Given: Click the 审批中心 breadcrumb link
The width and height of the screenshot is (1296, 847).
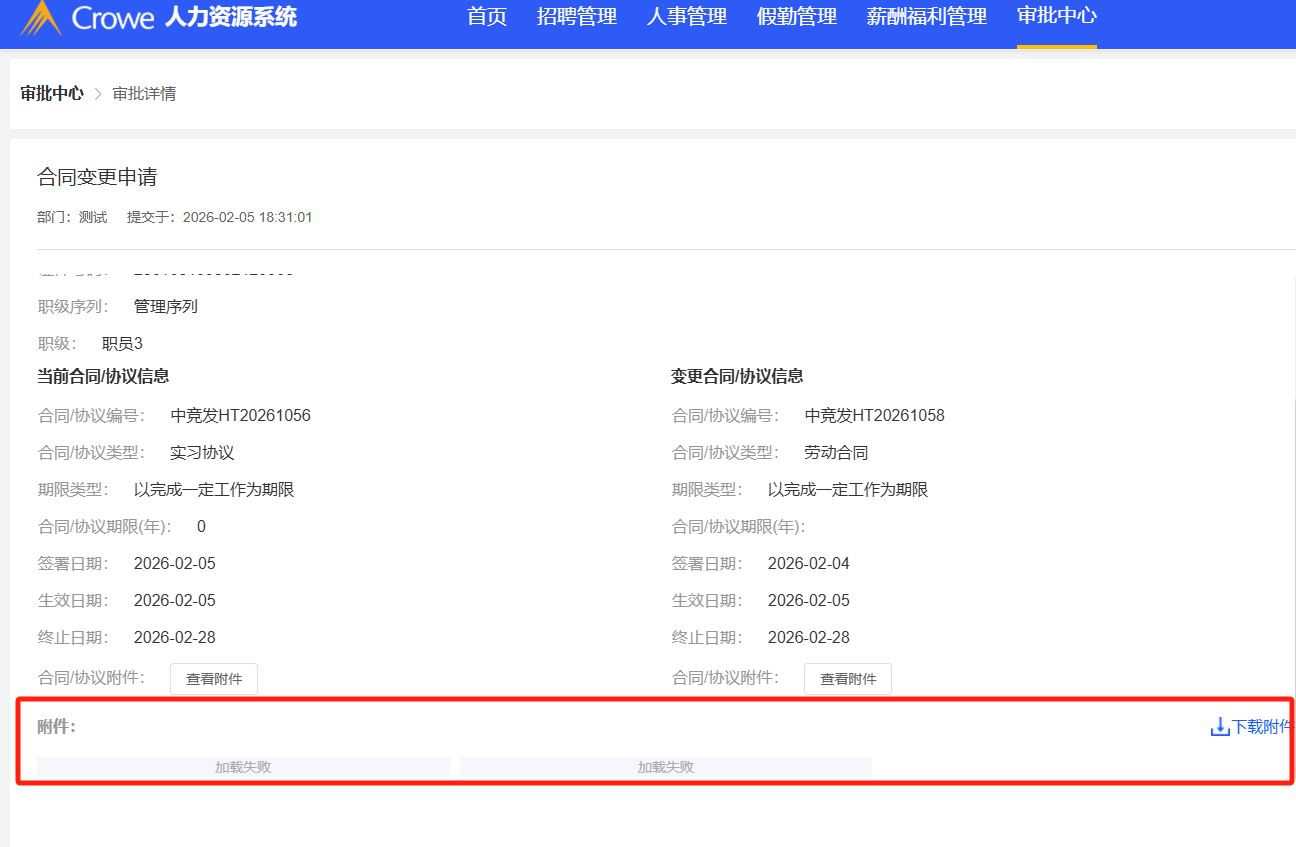Looking at the screenshot, I should [52, 94].
